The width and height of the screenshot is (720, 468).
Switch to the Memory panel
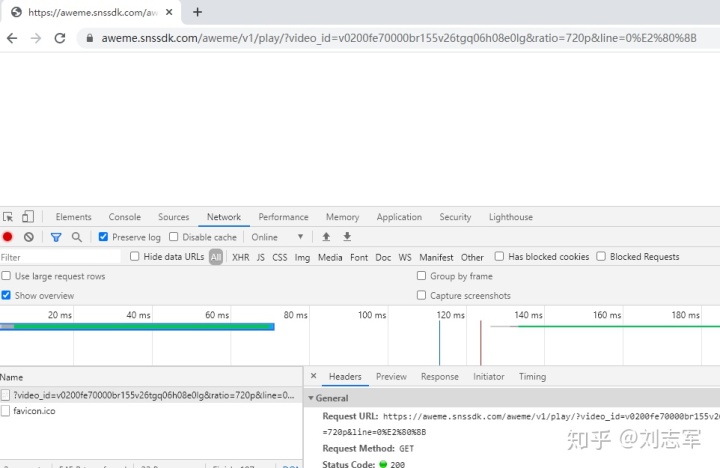343,217
